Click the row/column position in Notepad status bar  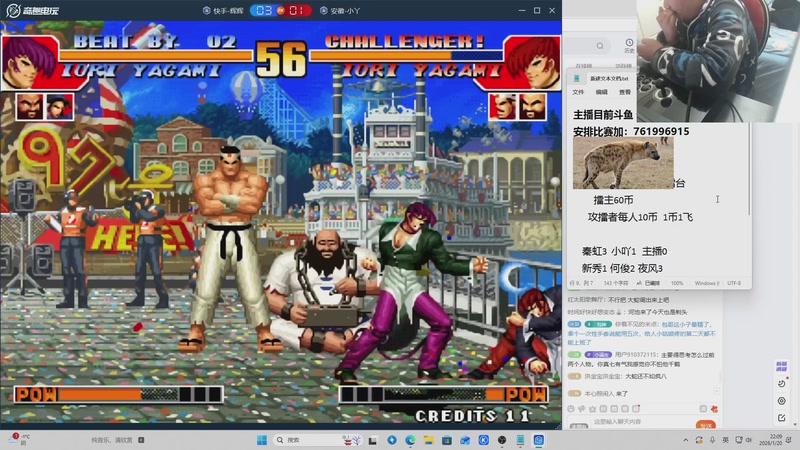click(582, 283)
